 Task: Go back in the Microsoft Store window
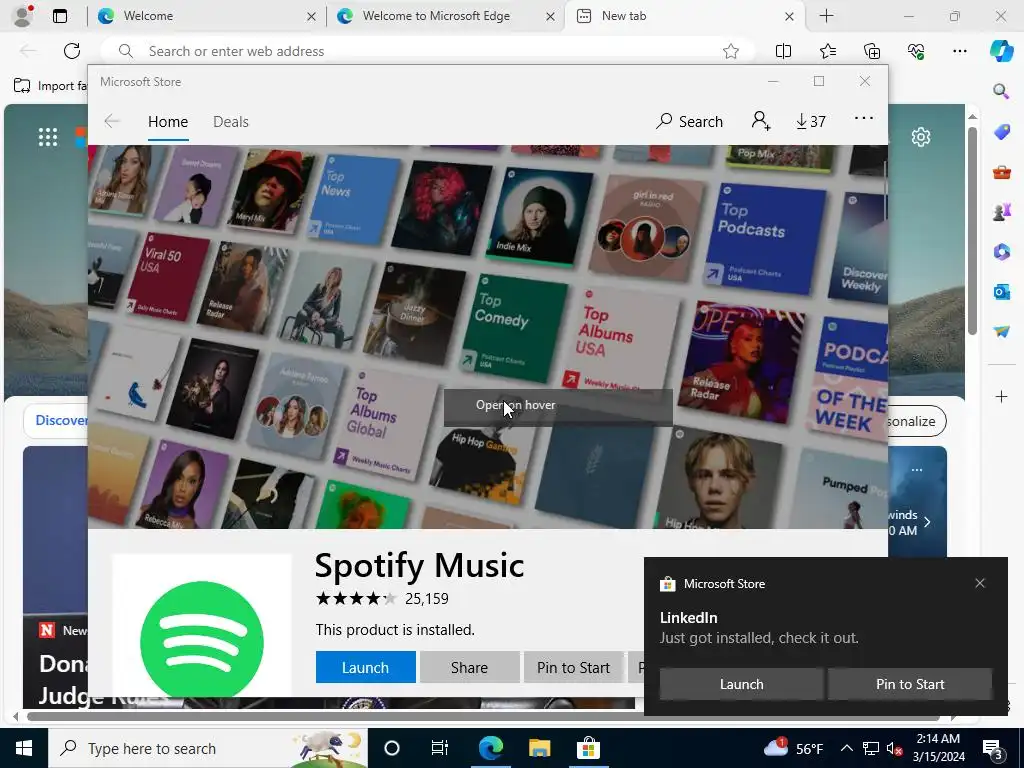point(112,121)
